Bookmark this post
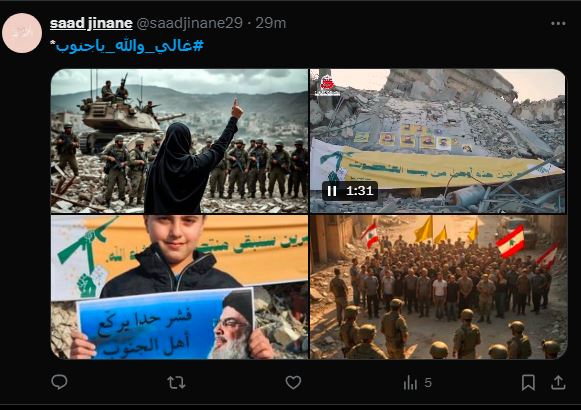 coord(528,382)
